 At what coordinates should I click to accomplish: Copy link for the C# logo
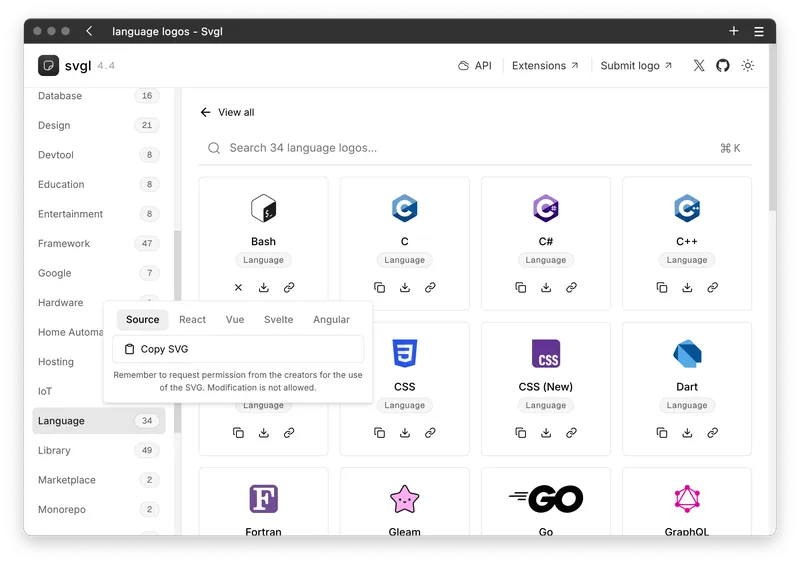571,287
